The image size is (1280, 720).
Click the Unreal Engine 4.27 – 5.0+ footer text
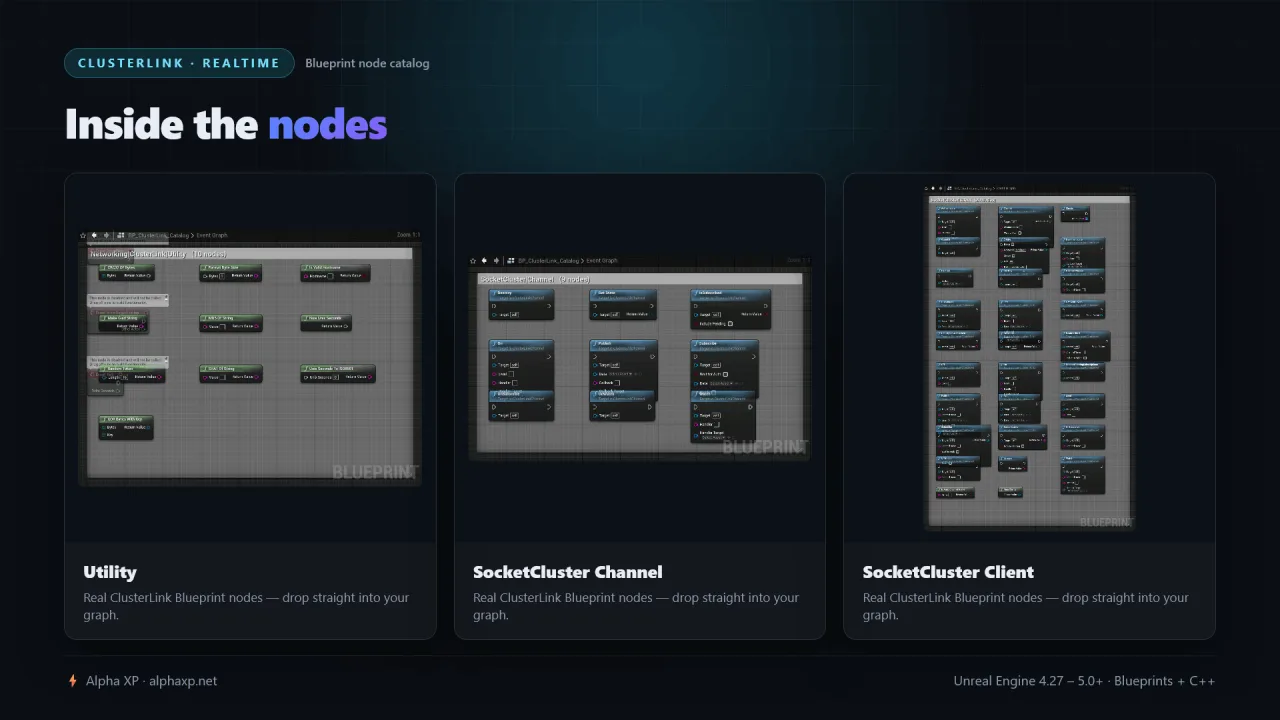pos(1084,681)
